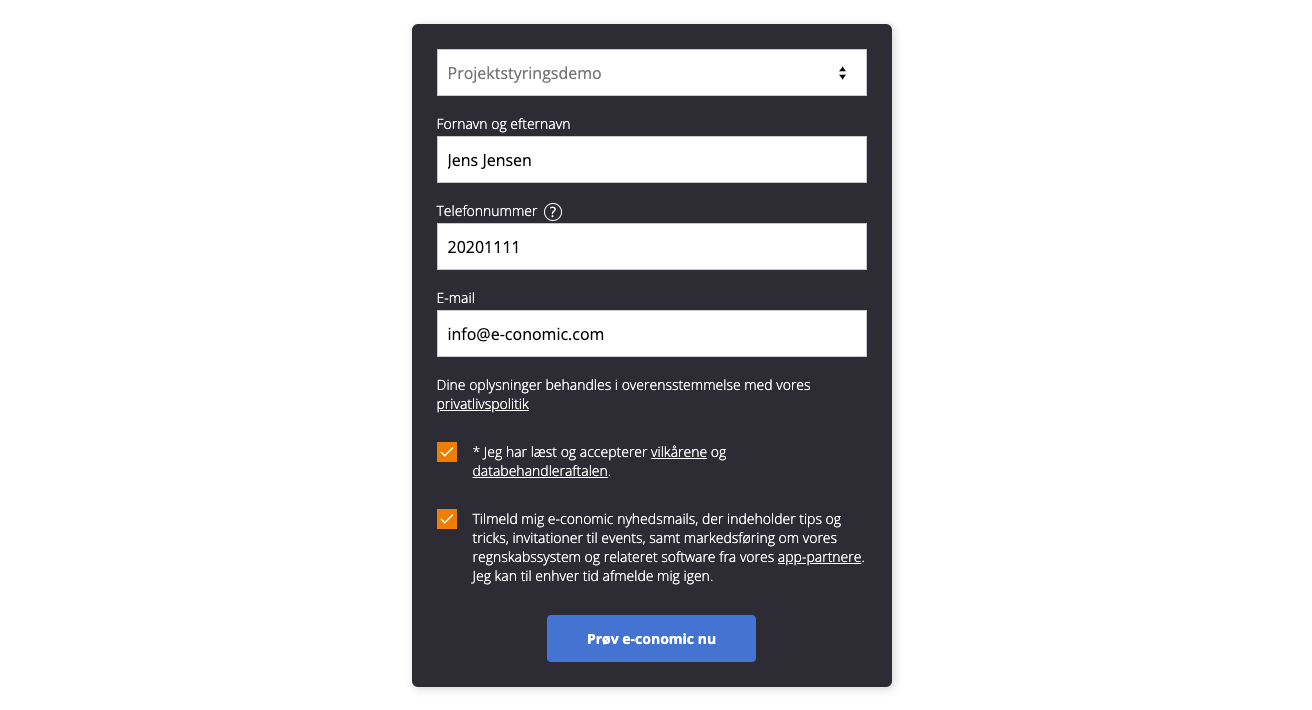The image size is (1312, 710).
Task: Follow the vilkårene link
Action: tap(678, 452)
